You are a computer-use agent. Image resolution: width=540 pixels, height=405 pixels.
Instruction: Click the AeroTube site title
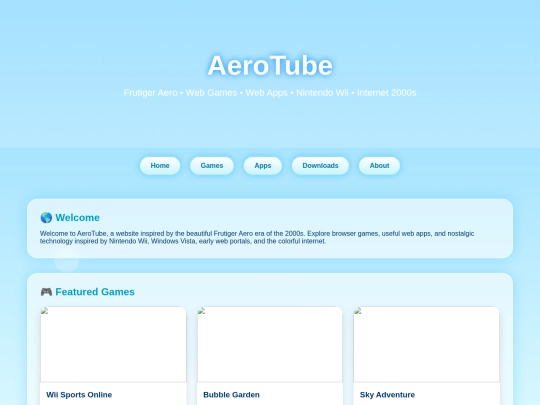coord(270,65)
